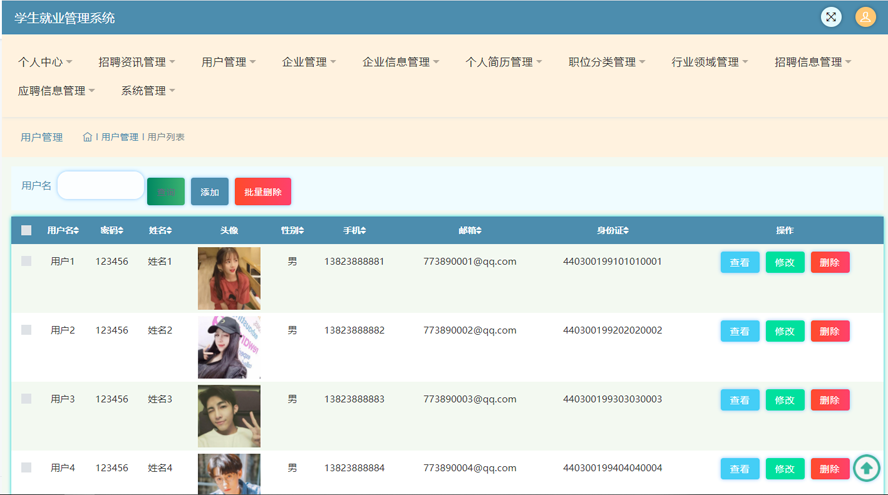
Task: Expand the 企业信息管理 menu
Action: (401, 62)
